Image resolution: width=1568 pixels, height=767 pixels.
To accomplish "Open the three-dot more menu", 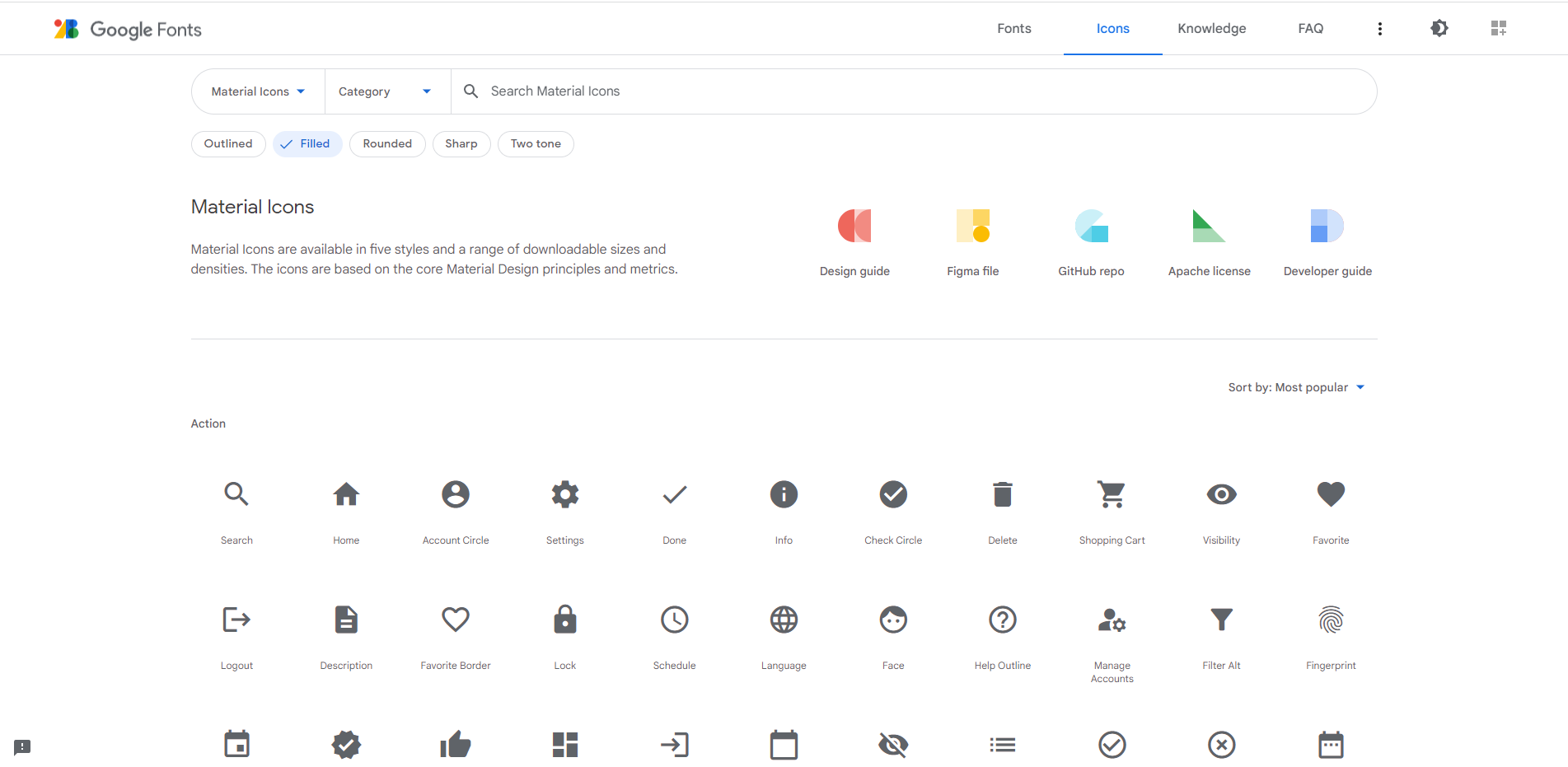I will tap(1380, 29).
